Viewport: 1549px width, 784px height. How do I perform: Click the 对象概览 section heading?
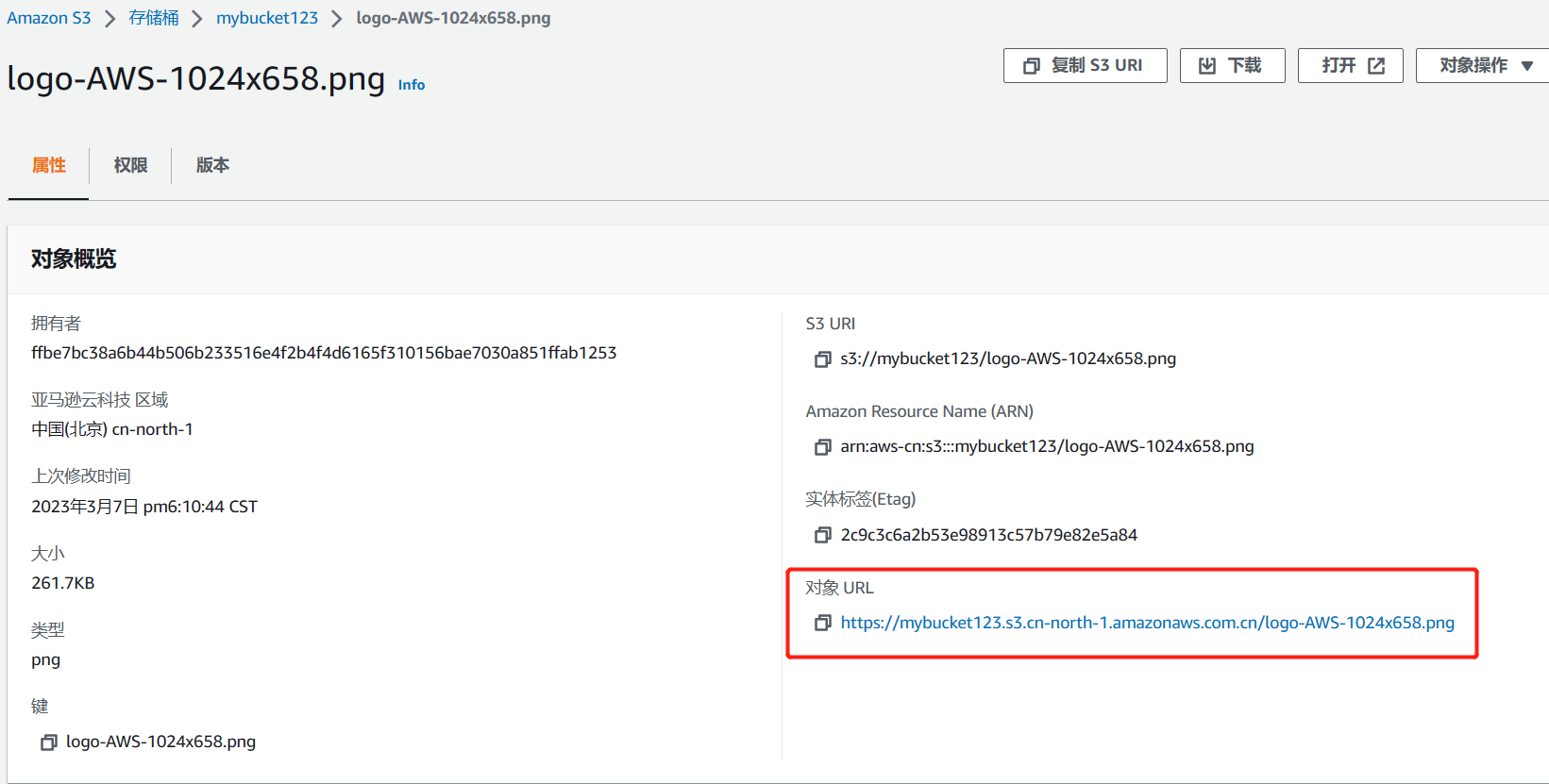74,259
